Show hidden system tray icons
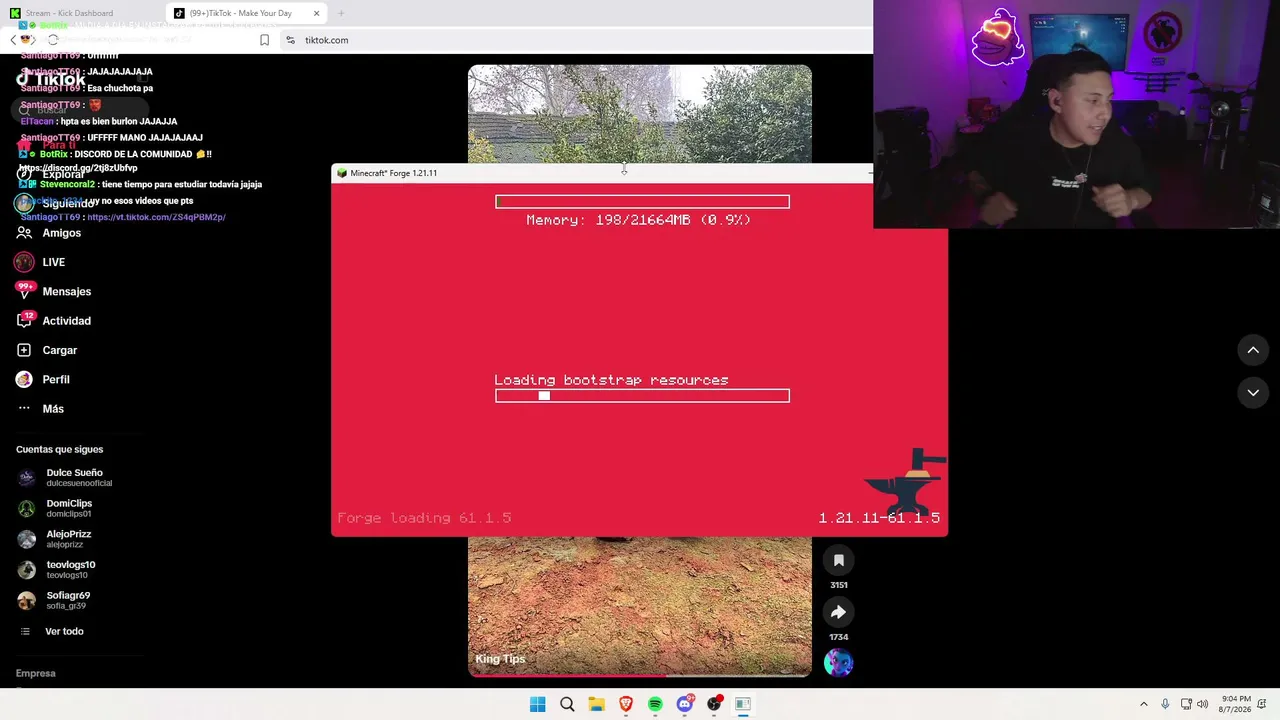 pos(1144,704)
